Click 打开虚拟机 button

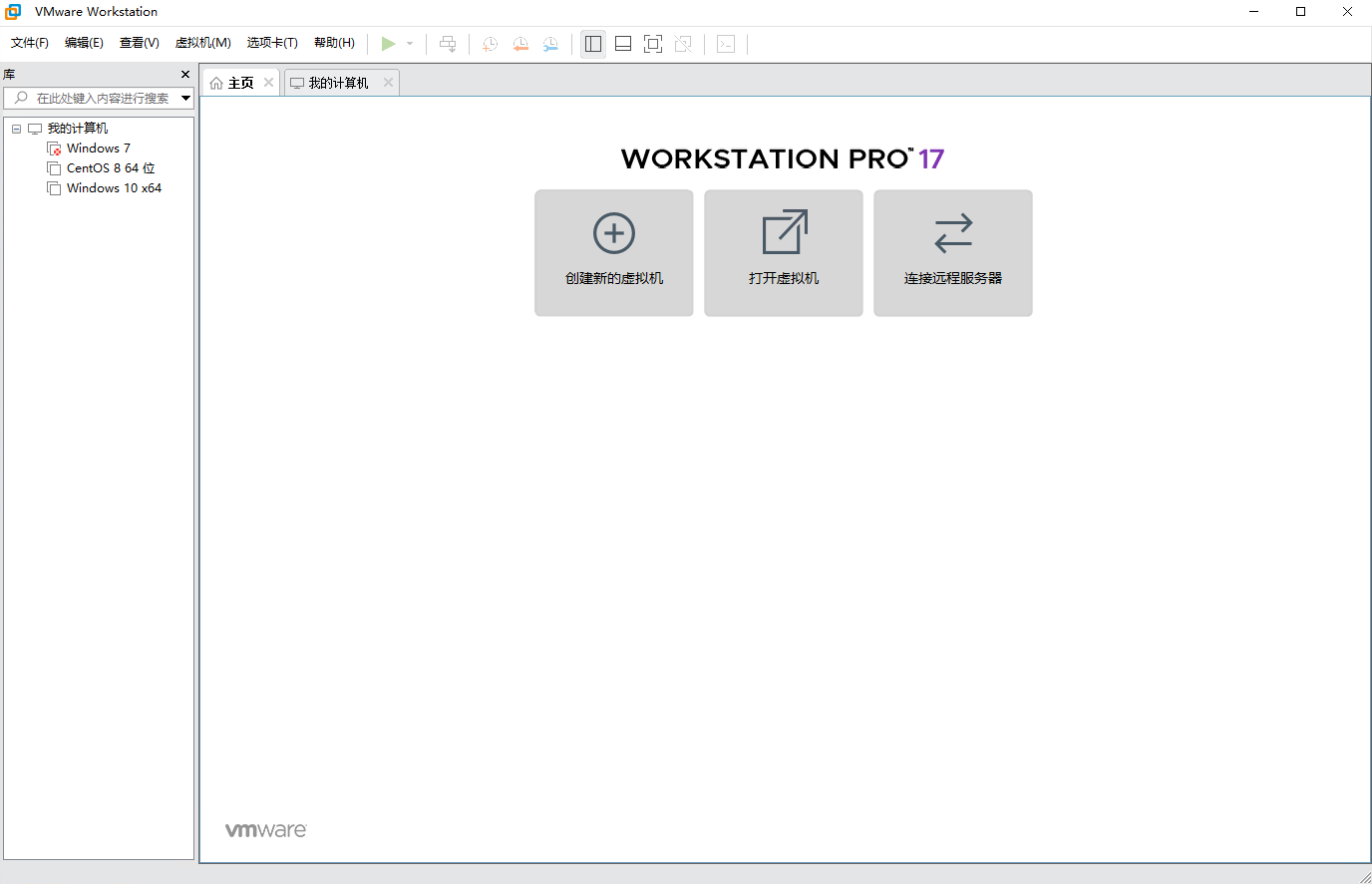(x=784, y=253)
